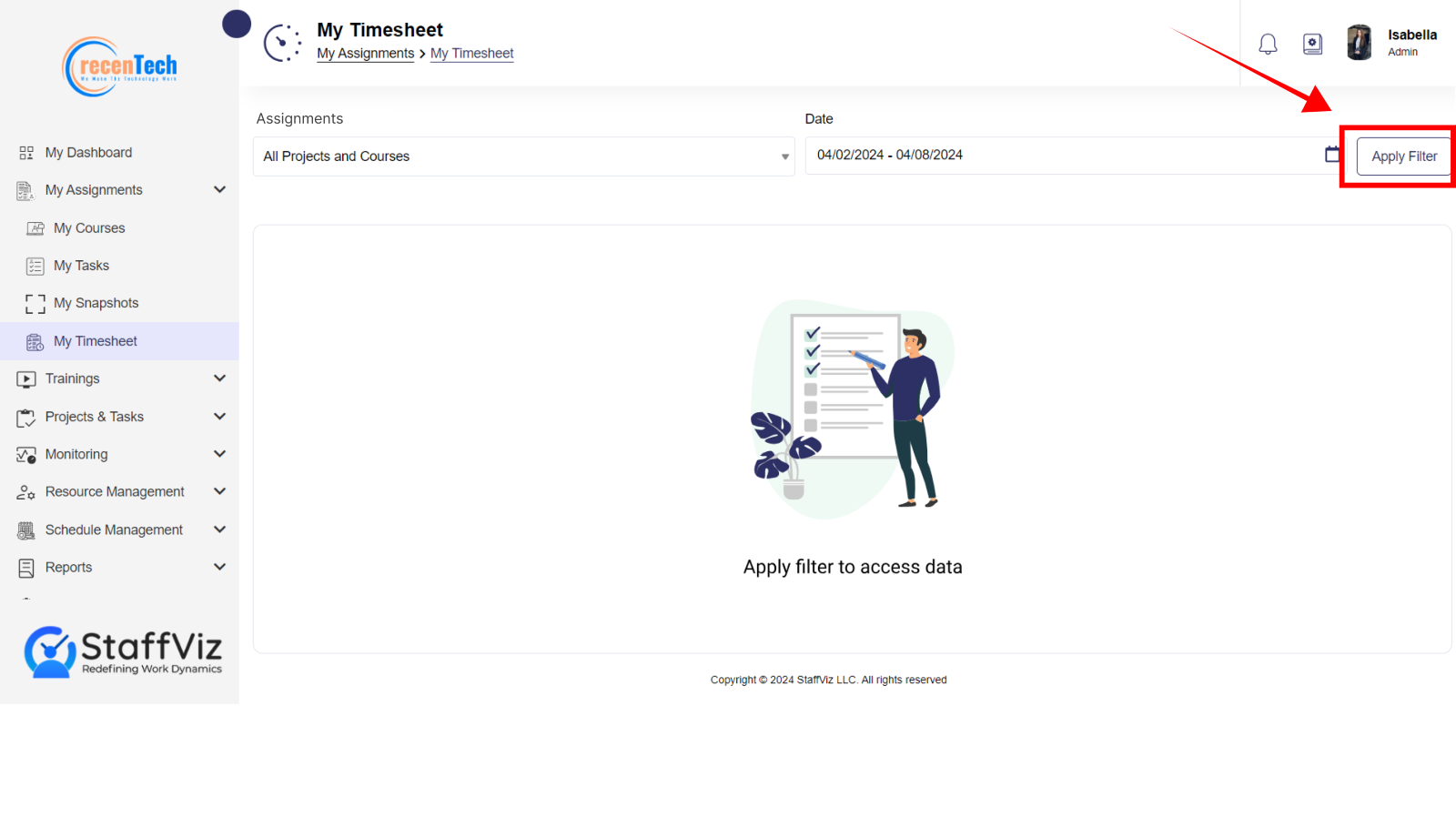Click the Date field label

coord(819,118)
